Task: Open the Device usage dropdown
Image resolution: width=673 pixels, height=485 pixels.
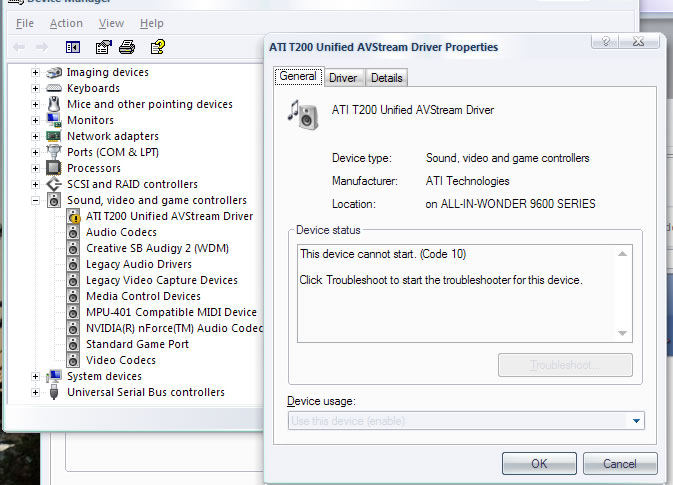Action: pos(466,421)
